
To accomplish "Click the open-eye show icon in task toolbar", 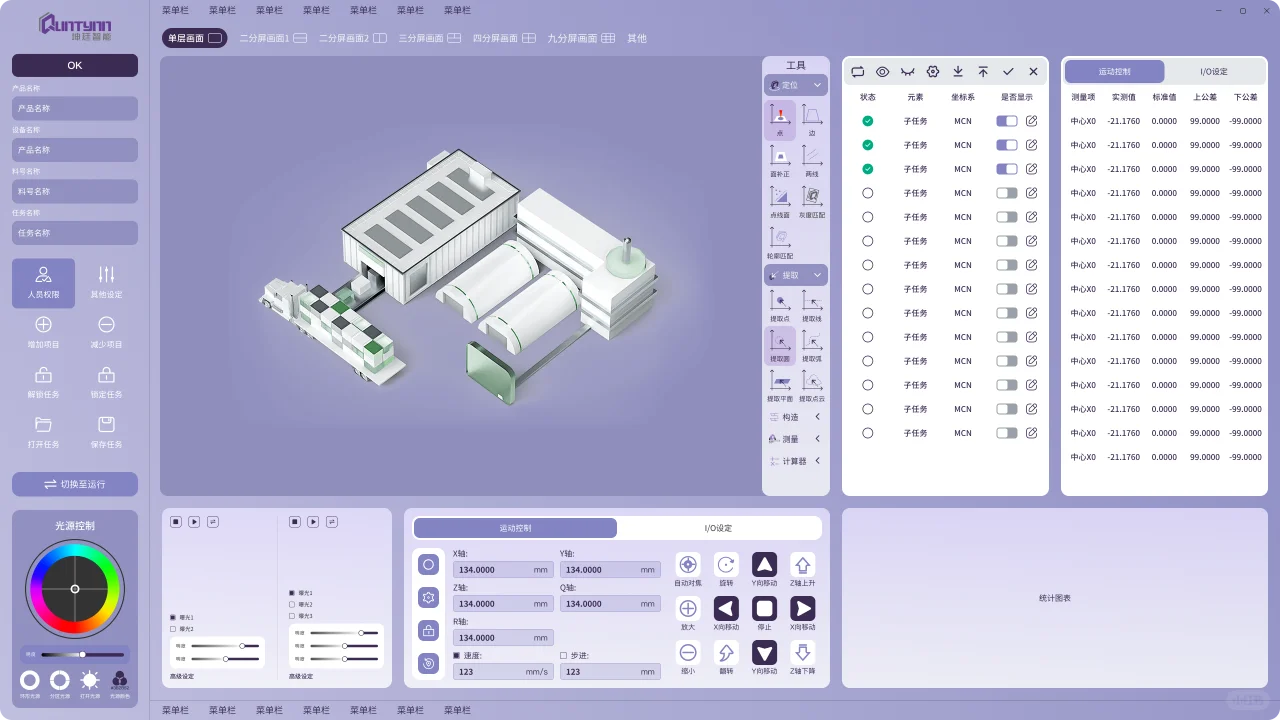I will [x=883, y=72].
